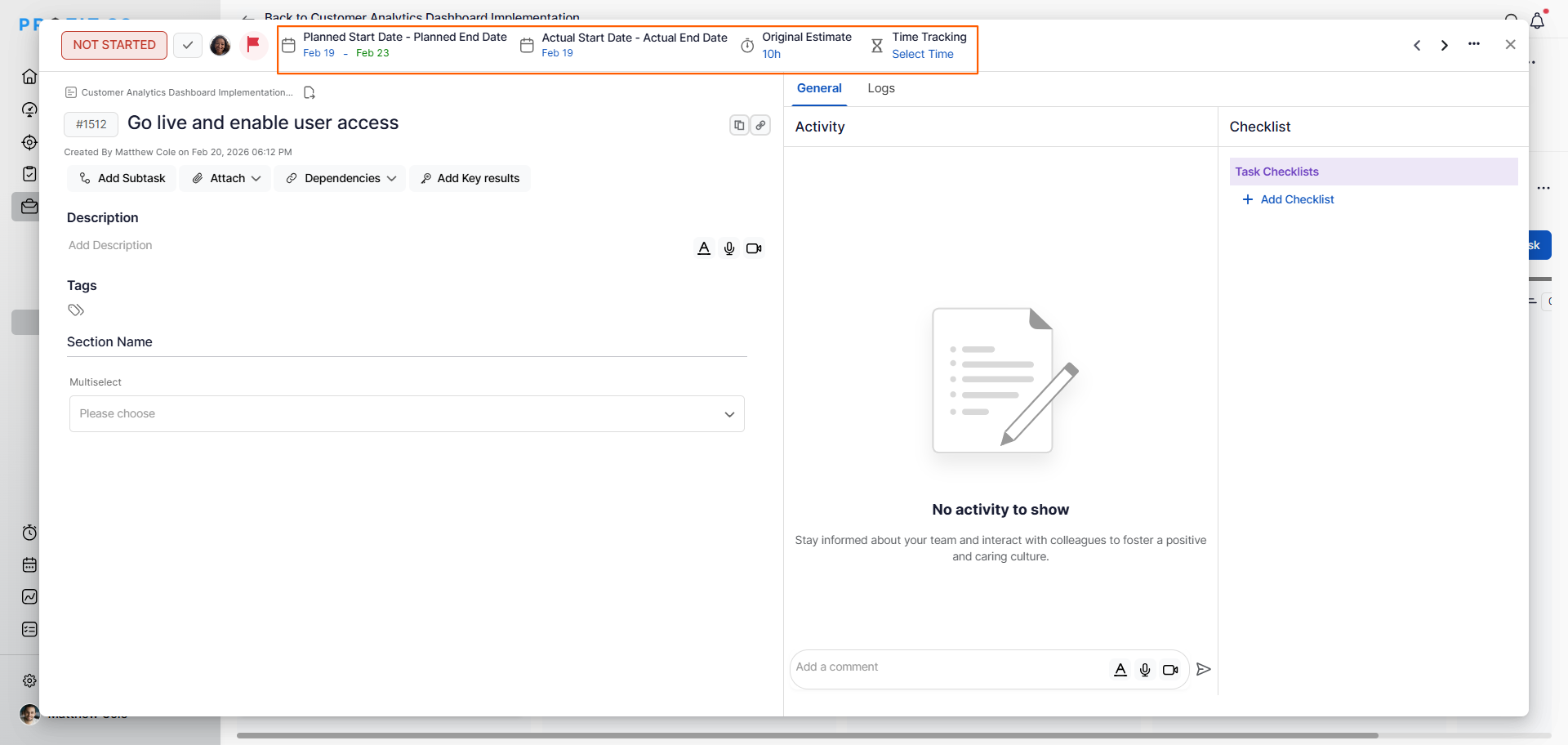Screen dimensions: 1568x745
Task: Open the three-dot more options menu
Action: click(1474, 44)
